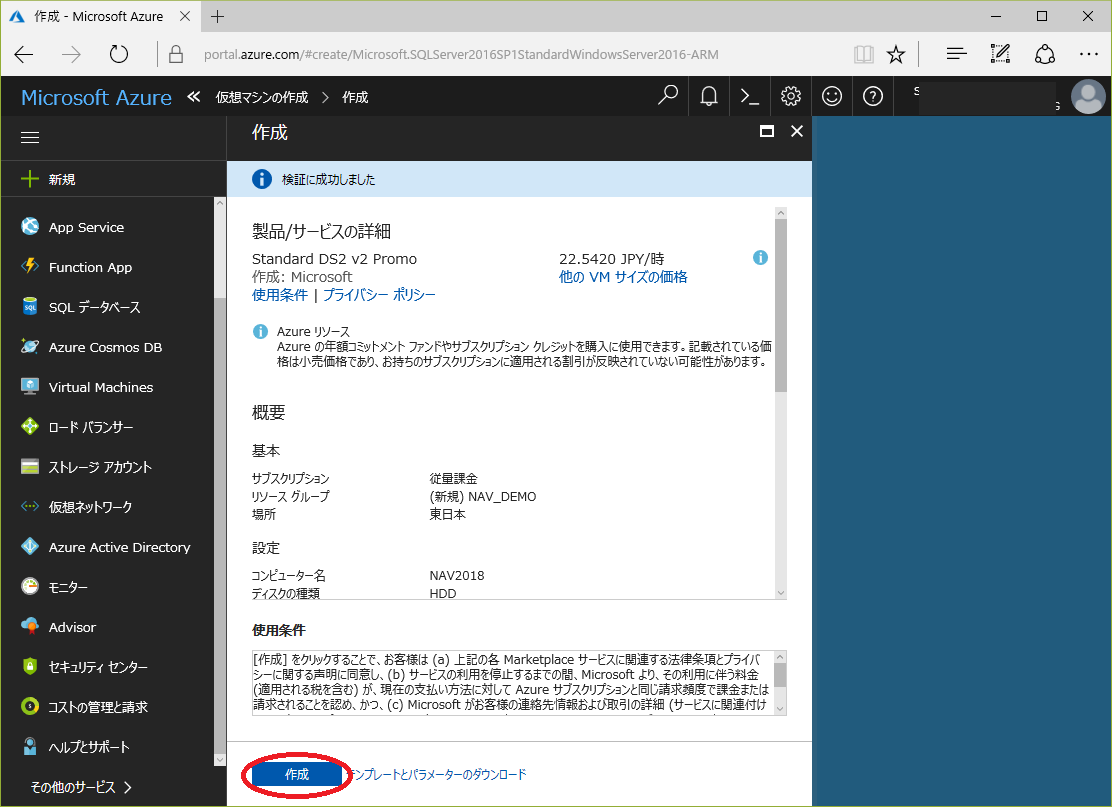Click terms text box scrollbar down arrow
The width and height of the screenshot is (1112, 807).
pos(780,708)
